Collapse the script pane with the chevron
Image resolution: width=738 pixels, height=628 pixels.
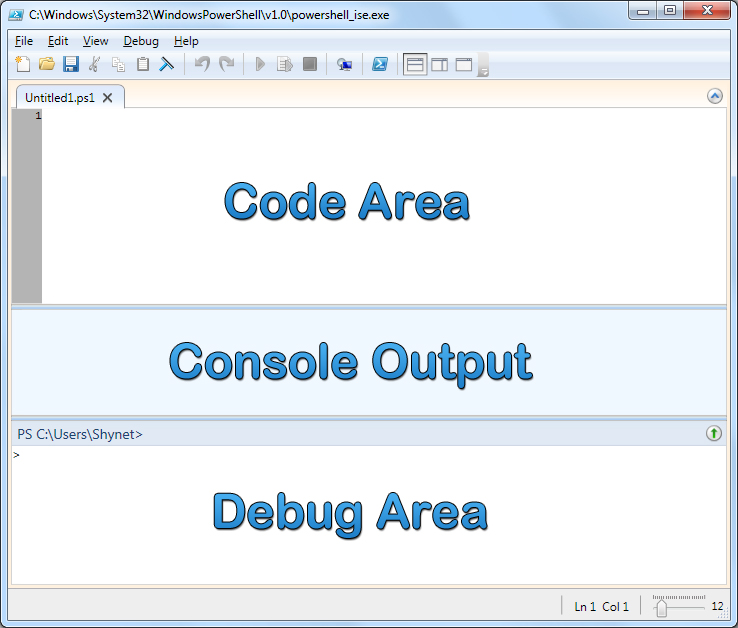[714, 96]
